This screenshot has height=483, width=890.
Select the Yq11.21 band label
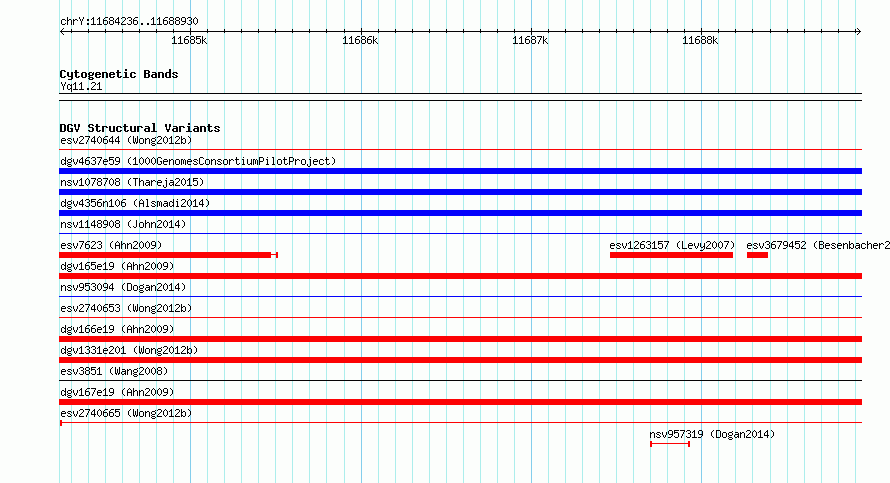coord(81,86)
